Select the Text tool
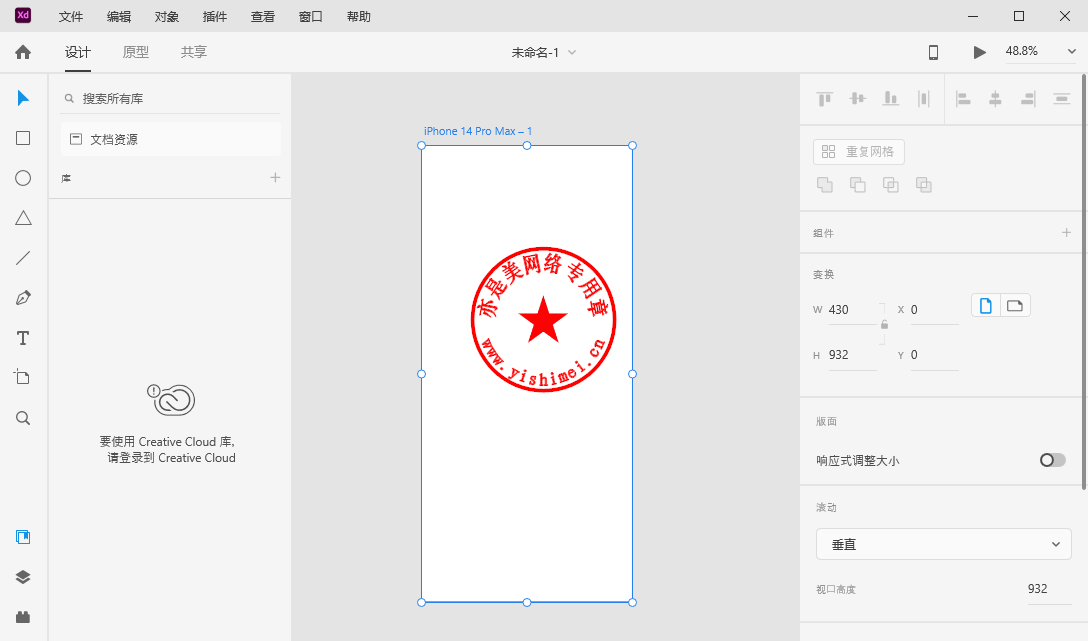Screen dimensions: 1088x641 (23, 338)
